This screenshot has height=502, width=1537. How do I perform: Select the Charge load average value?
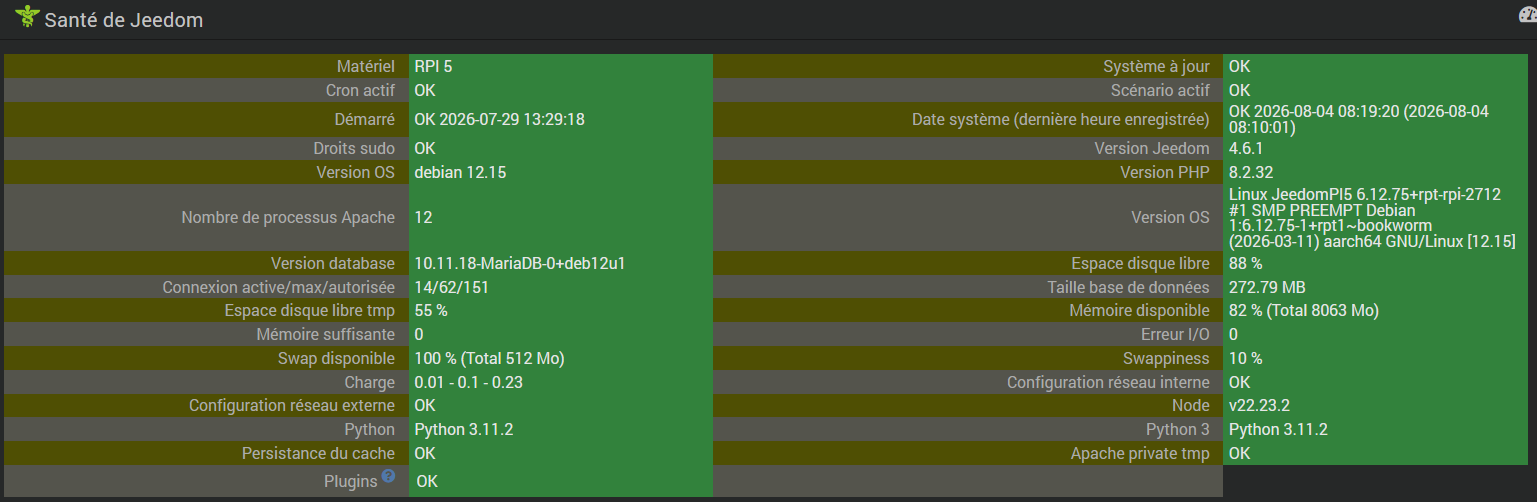point(561,382)
